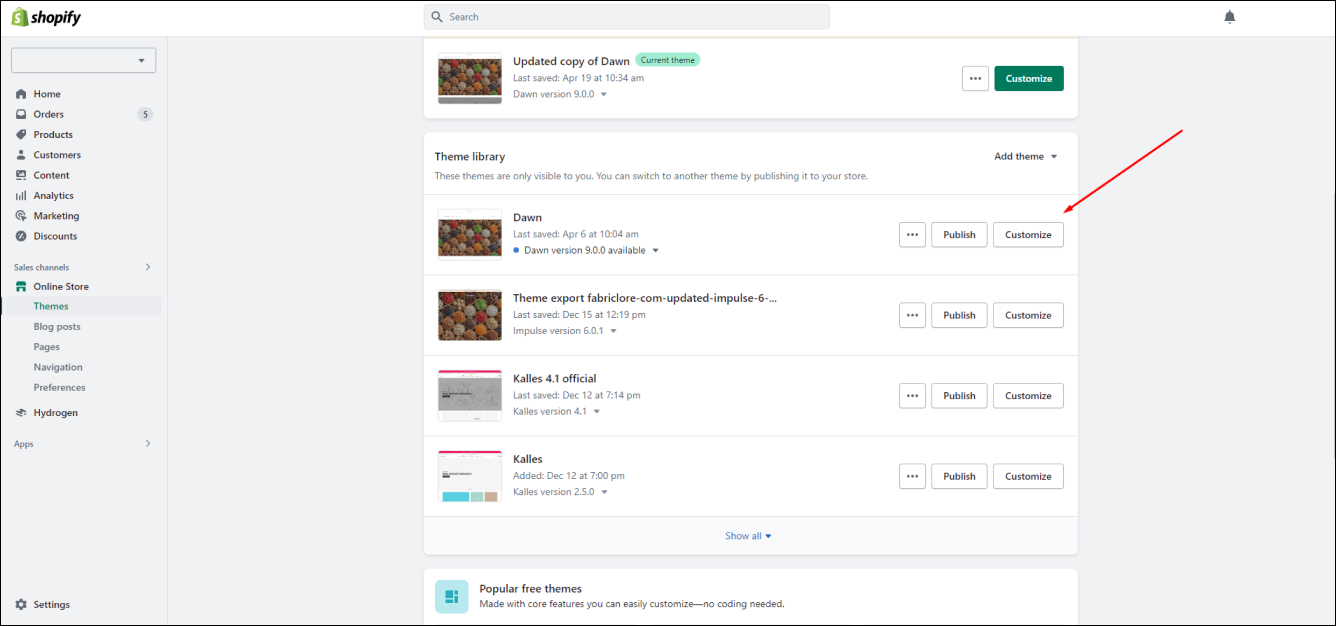1336x626 pixels.
Task: Click the Marketing target icon
Action: coord(22,216)
